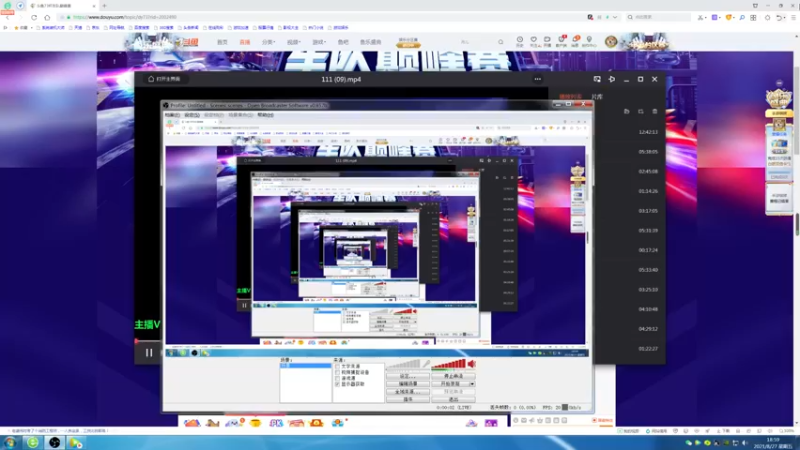Open the Douyu messages icon
The width and height of the screenshot is (800, 450).
pyautogui.click(x=576, y=41)
